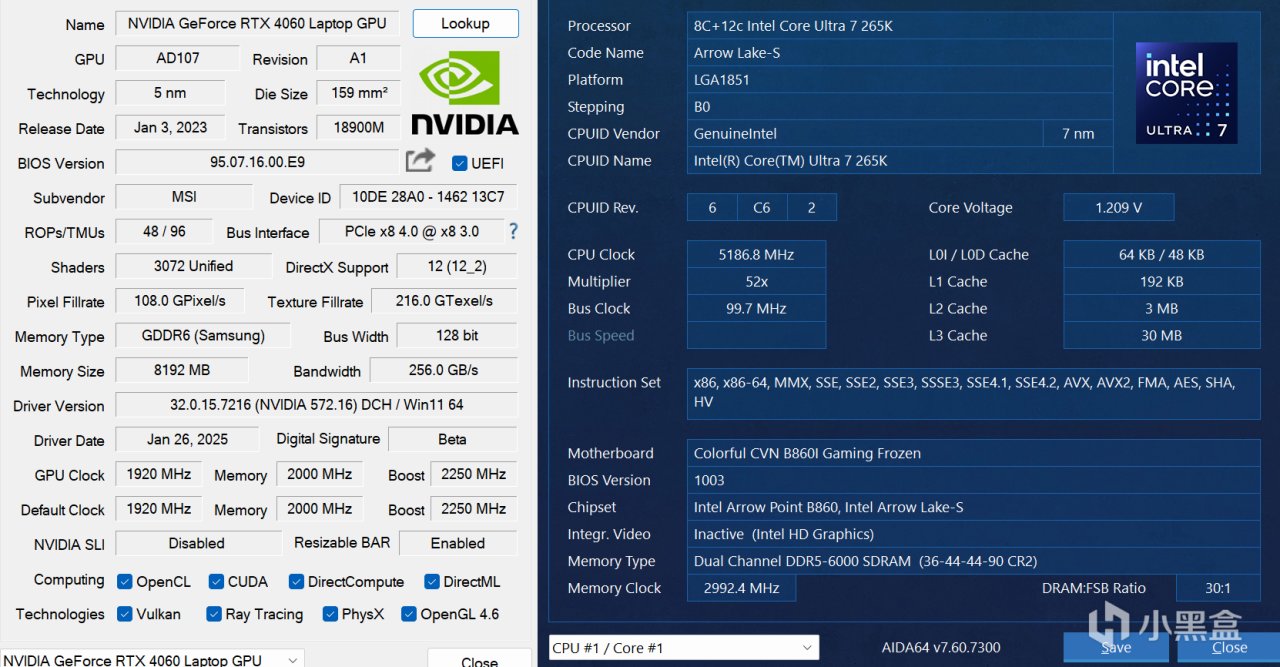Click the AIDA64 BIOS Version value 1003

coord(973,481)
